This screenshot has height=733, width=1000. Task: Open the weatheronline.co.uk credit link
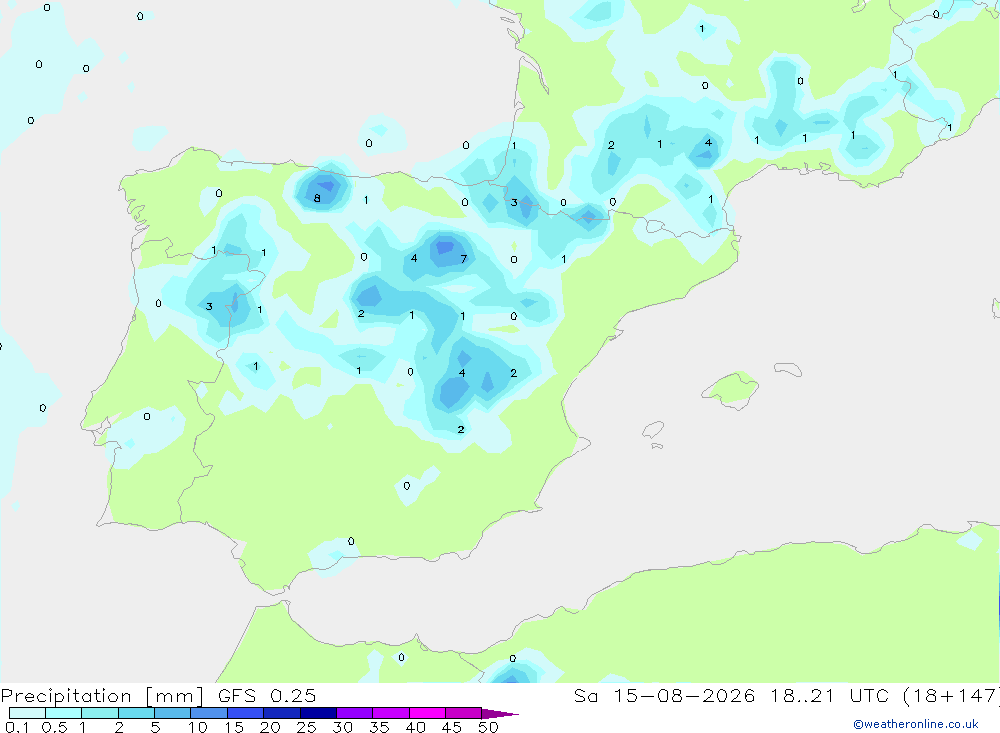coord(916,724)
